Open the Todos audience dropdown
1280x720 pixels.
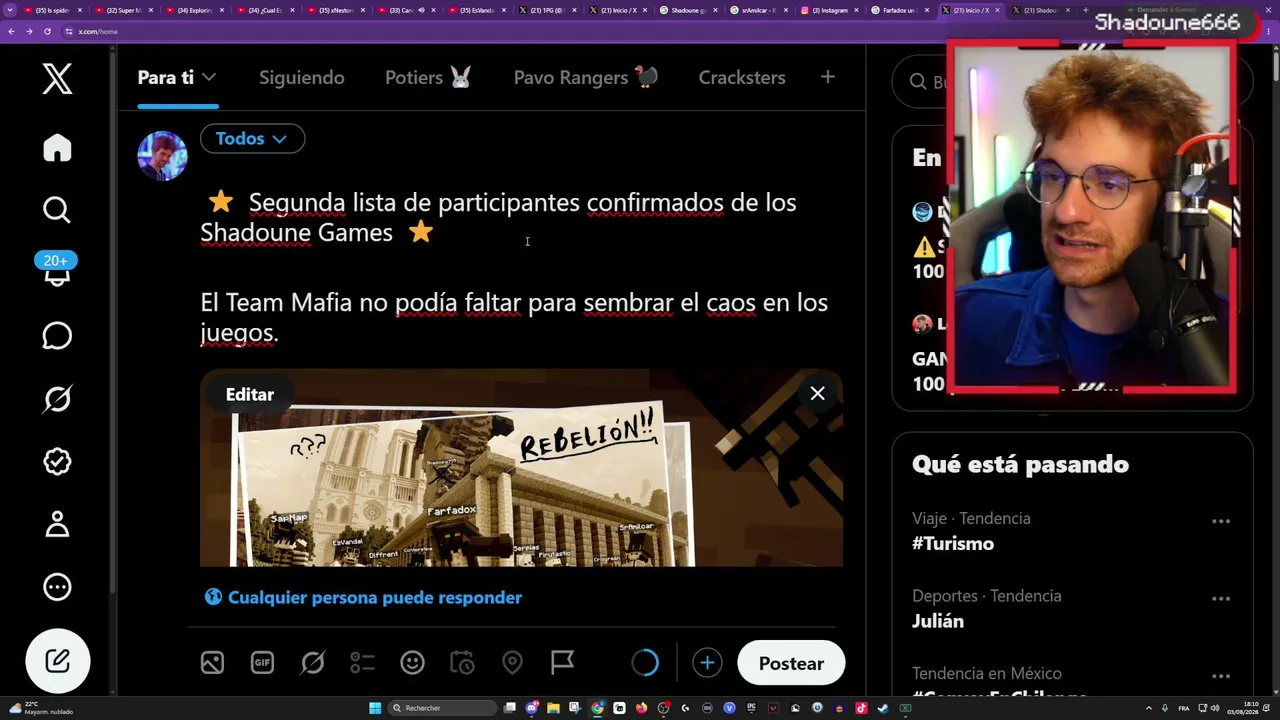(x=252, y=139)
